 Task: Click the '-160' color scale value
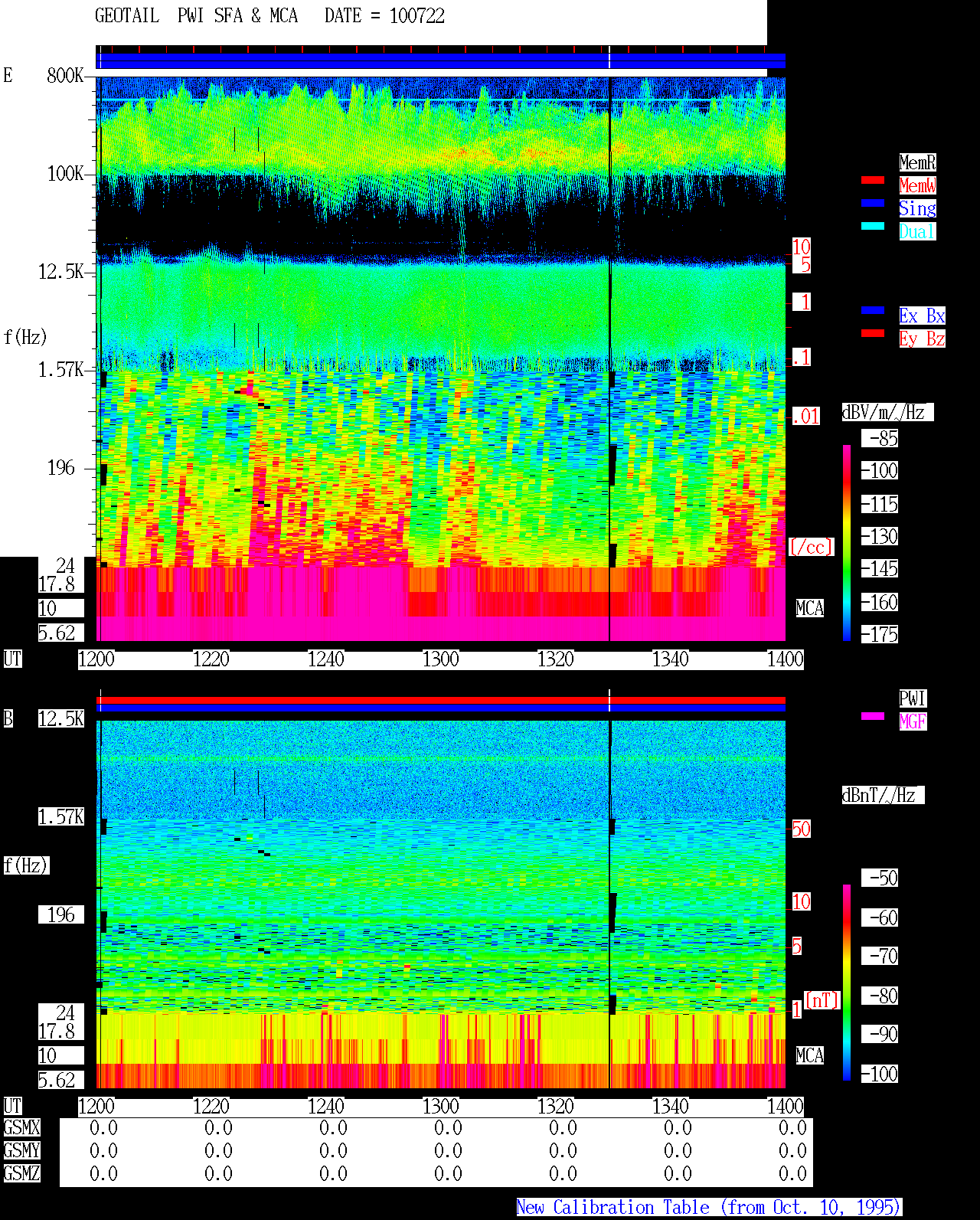click(x=880, y=602)
